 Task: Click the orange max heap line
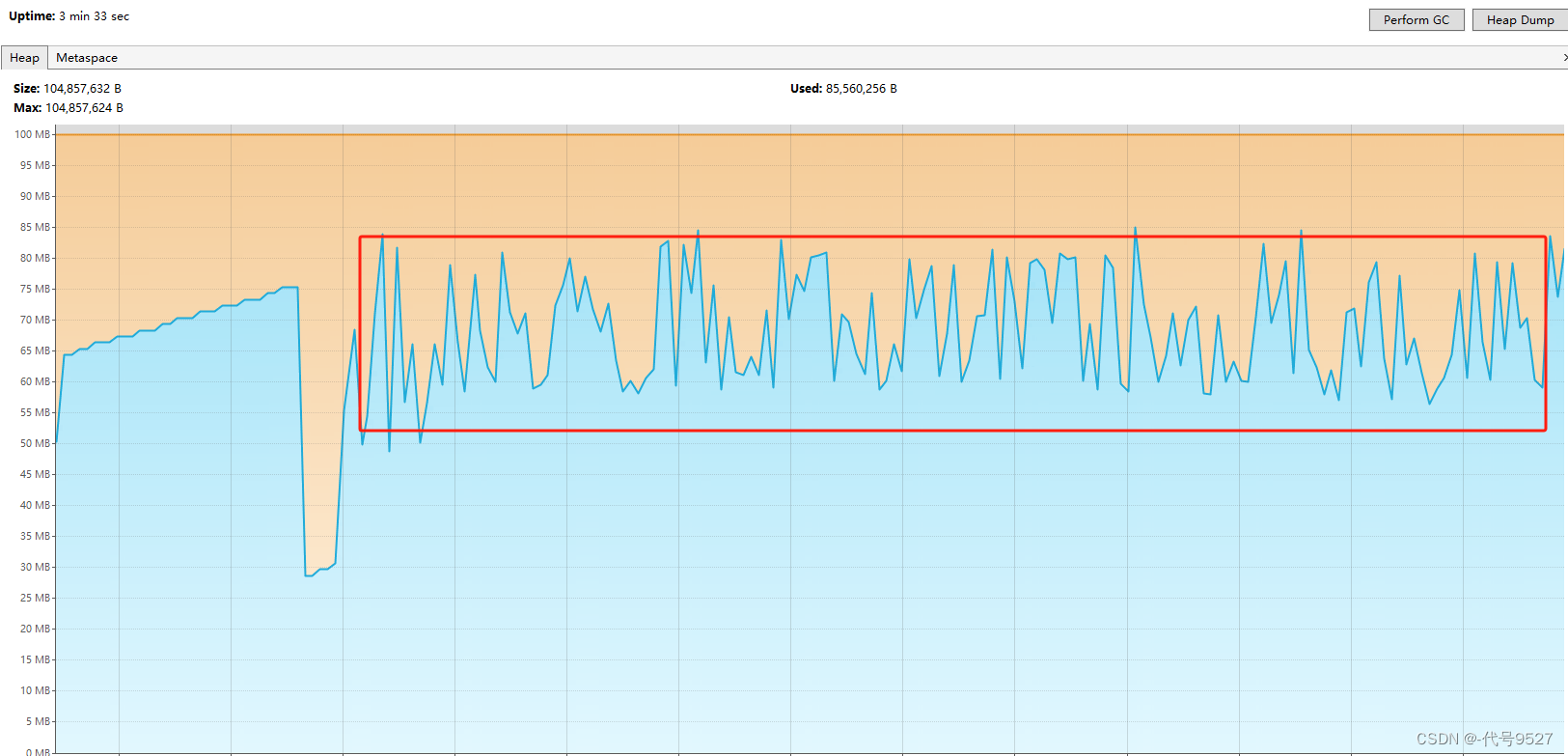(811, 134)
